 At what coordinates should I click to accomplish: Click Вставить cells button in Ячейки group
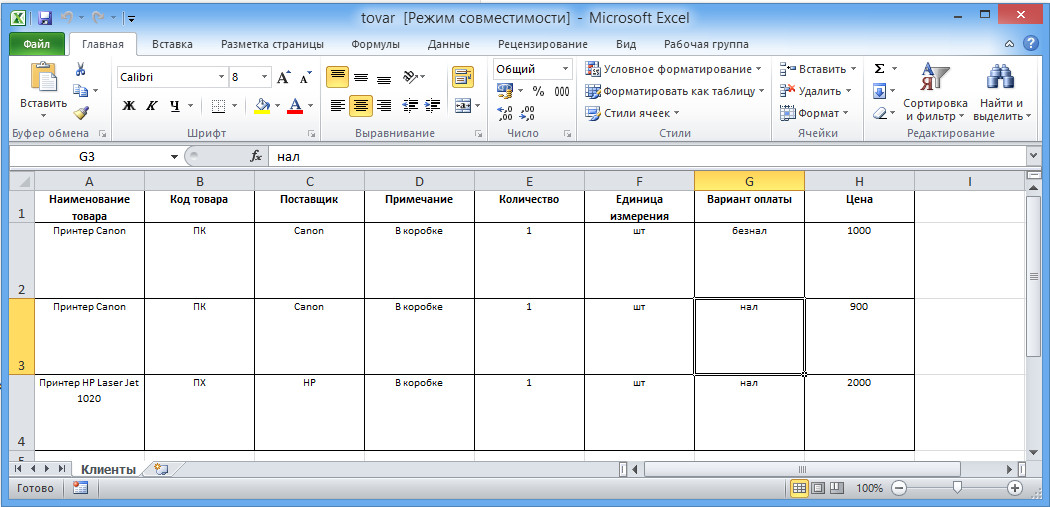click(818, 69)
